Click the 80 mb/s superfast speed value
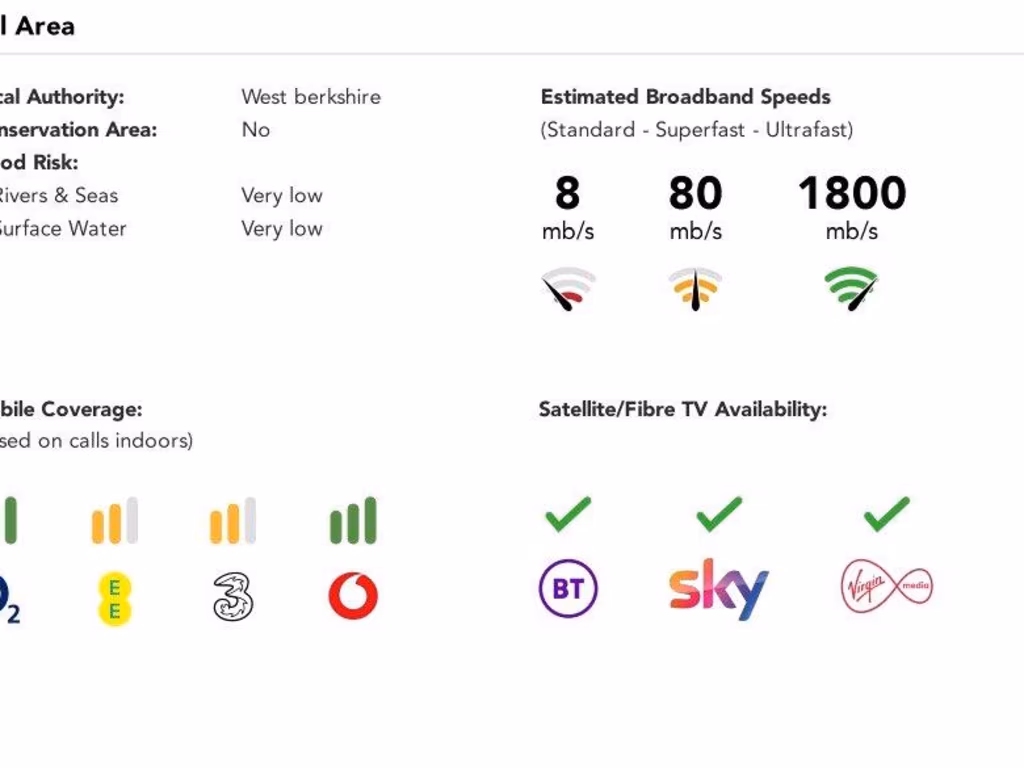 [x=695, y=194]
